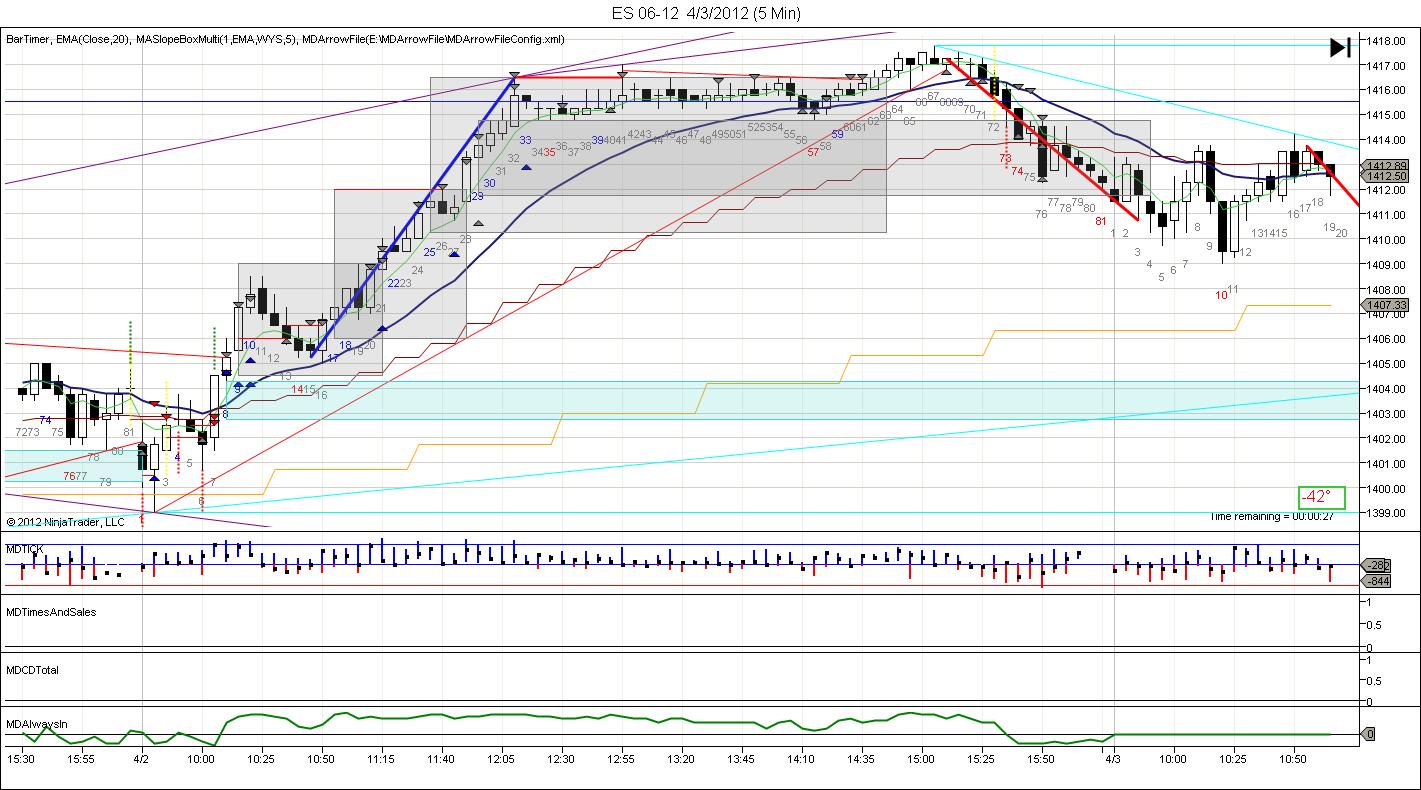The height and width of the screenshot is (790, 1421).
Task: Click the 13:20 time axis label
Action: [681, 760]
